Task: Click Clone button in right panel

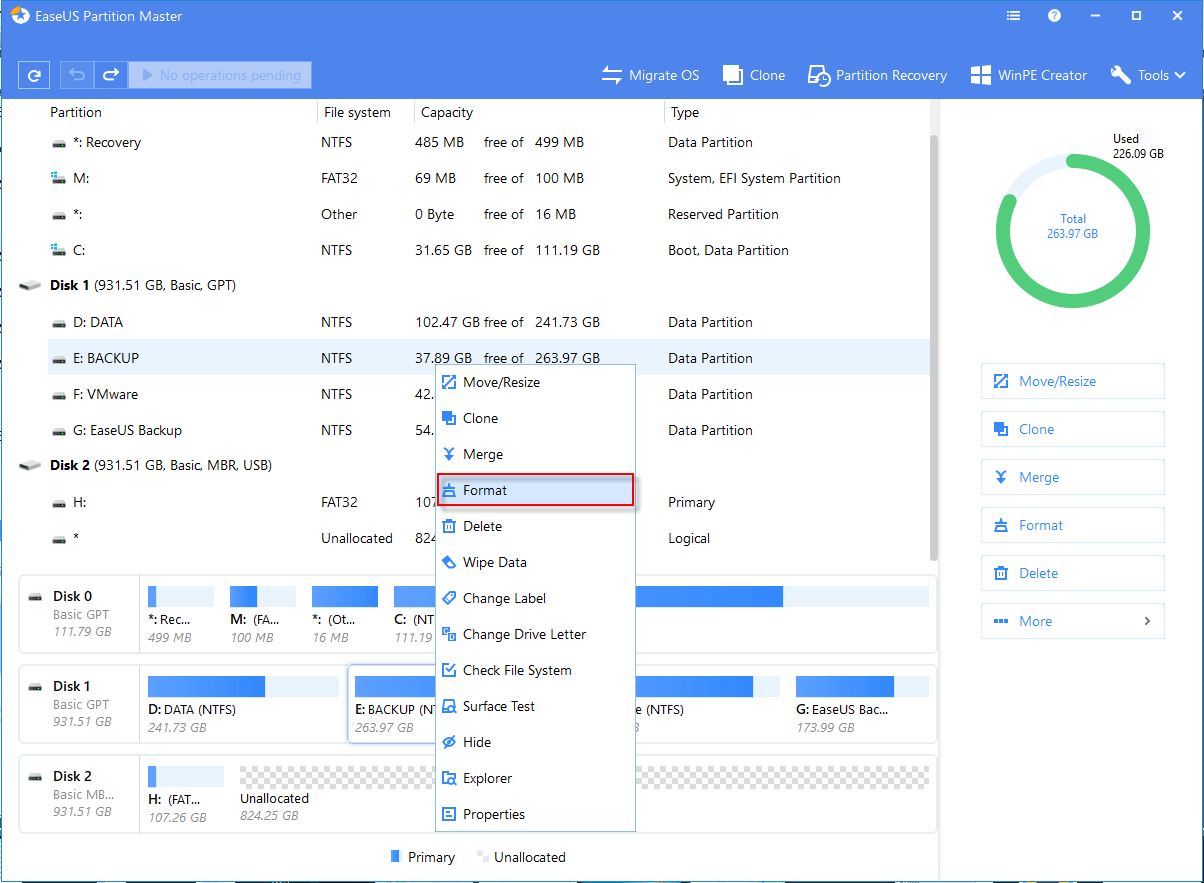Action: coord(1073,429)
